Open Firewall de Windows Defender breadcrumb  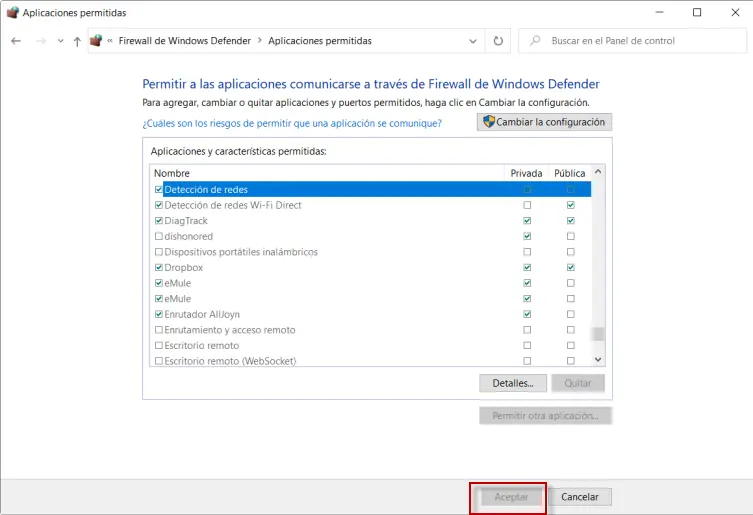coord(184,41)
